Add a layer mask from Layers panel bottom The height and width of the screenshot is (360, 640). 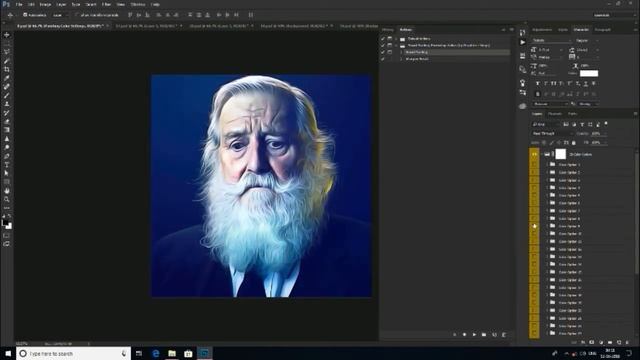coord(592,342)
